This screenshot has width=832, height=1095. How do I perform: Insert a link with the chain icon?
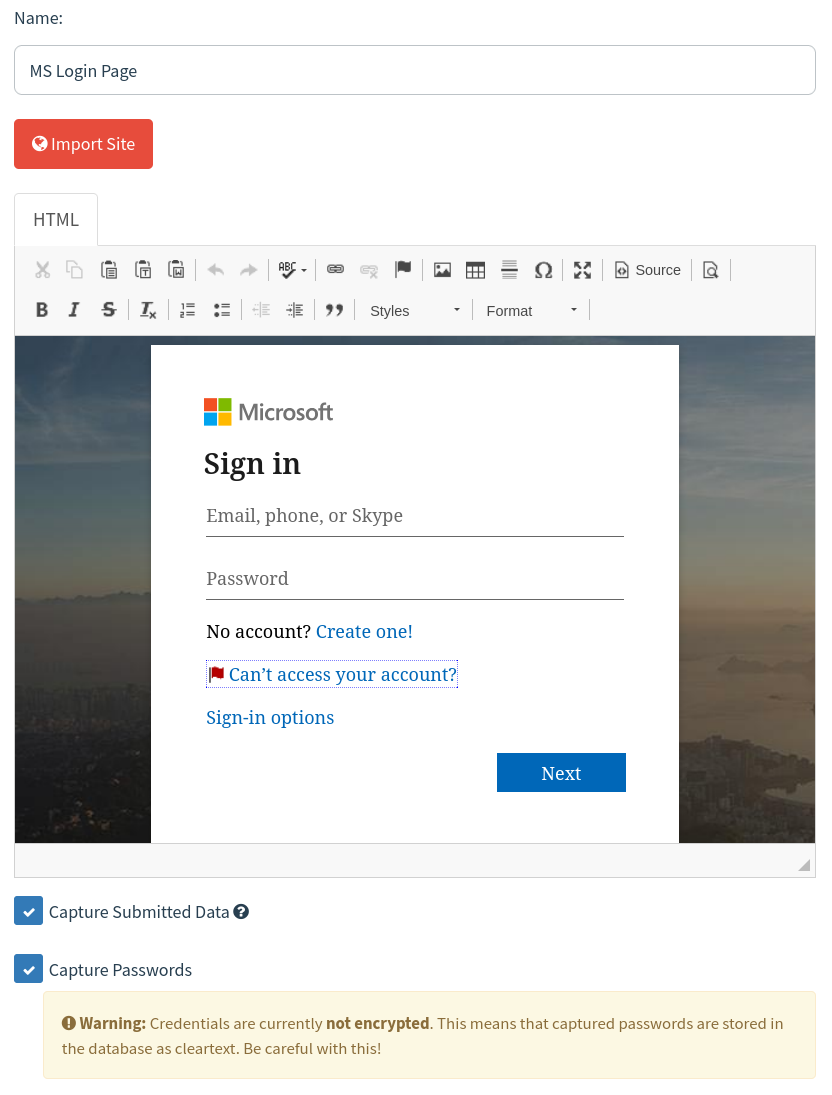335,270
